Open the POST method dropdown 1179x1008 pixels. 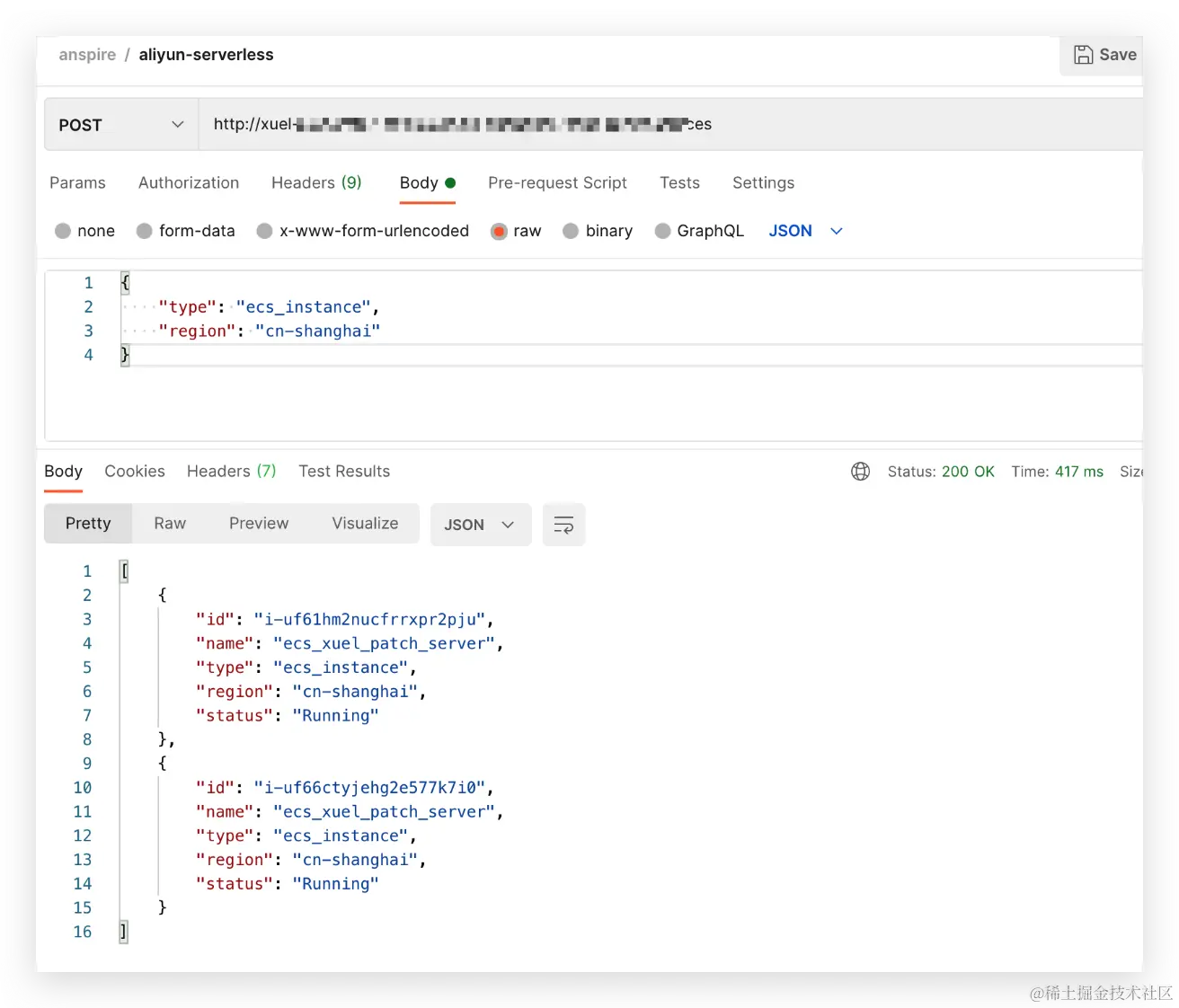(x=121, y=125)
